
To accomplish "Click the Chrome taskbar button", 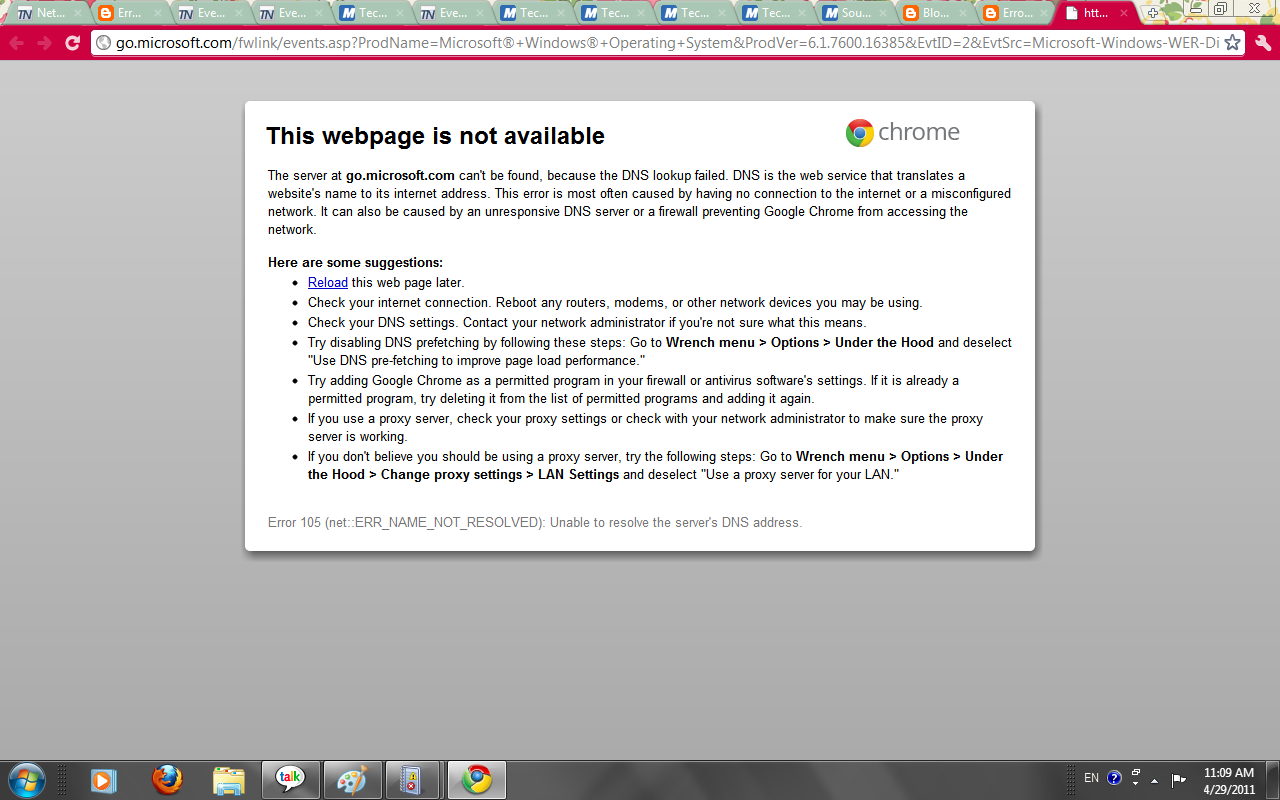I will pos(477,779).
